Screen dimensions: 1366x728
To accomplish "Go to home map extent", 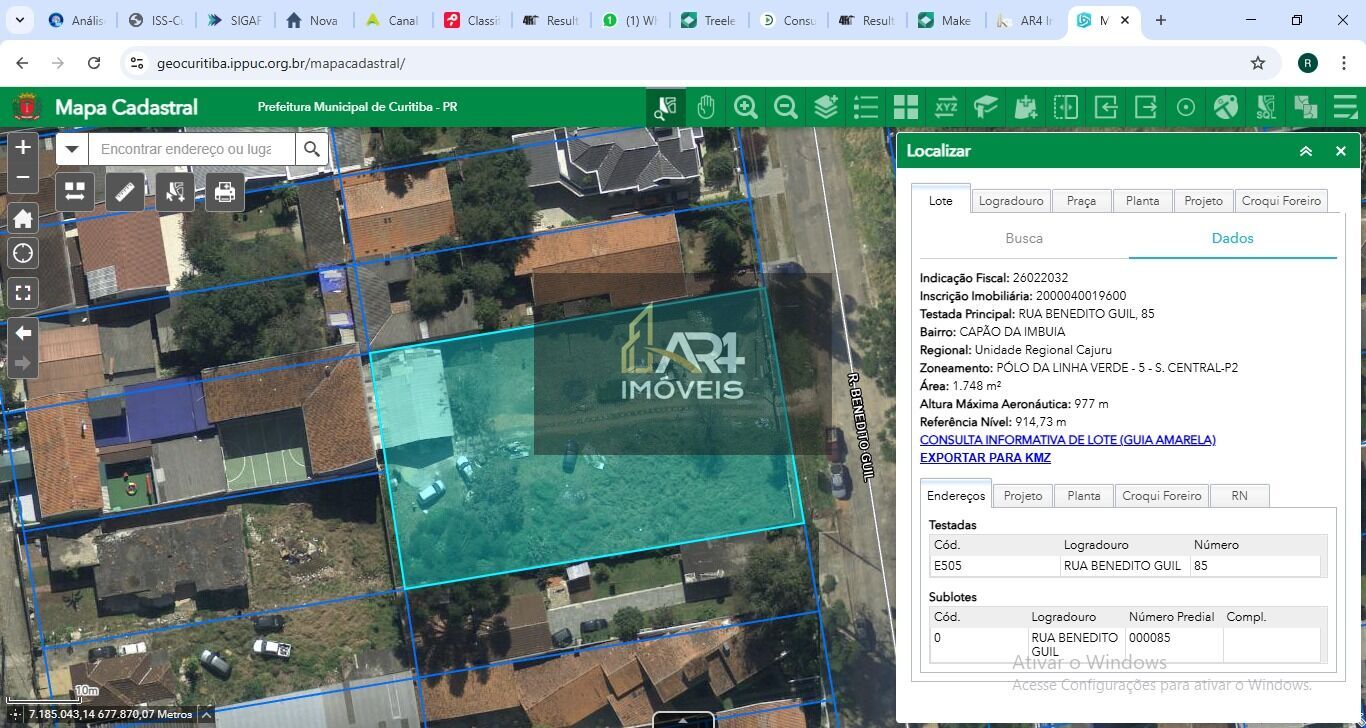I will coord(23,218).
